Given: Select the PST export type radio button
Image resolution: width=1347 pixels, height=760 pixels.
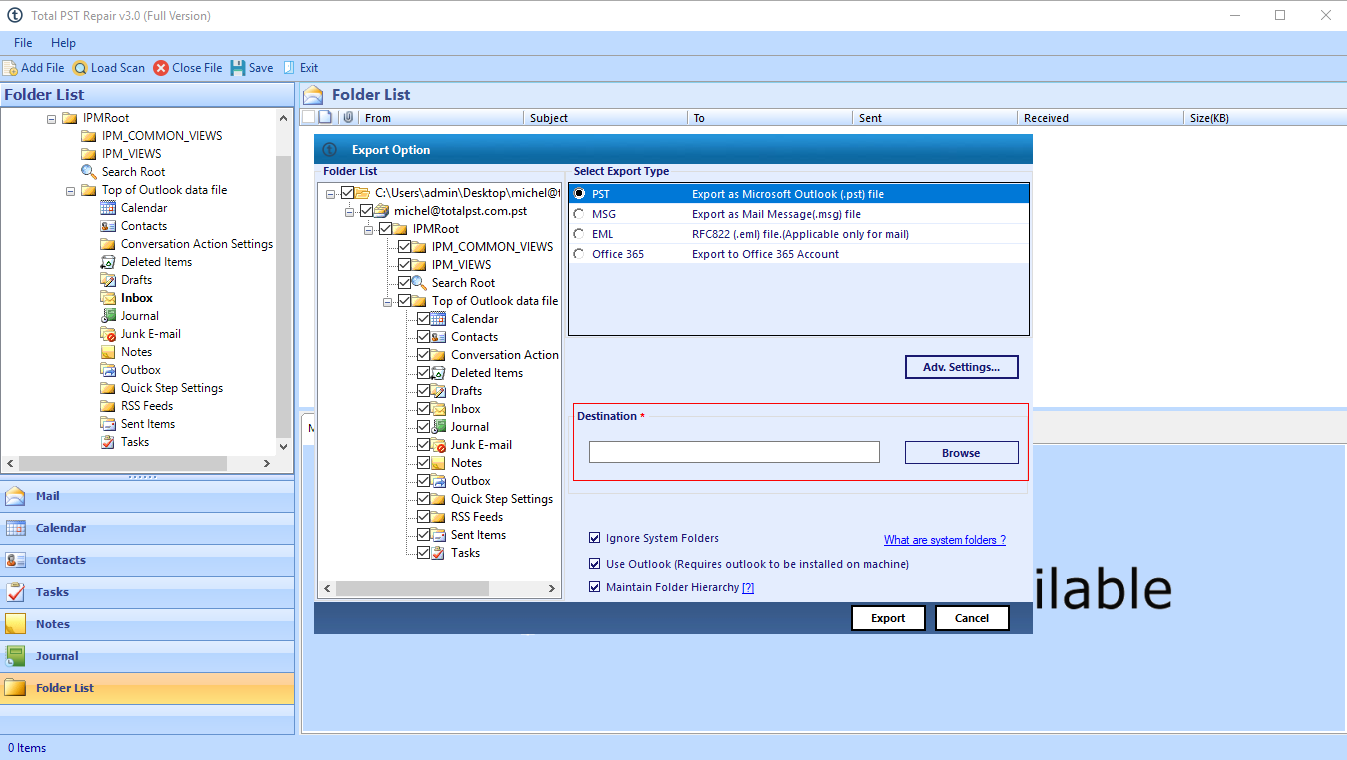Looking at the screenshot, I should [x=579, y=194].
